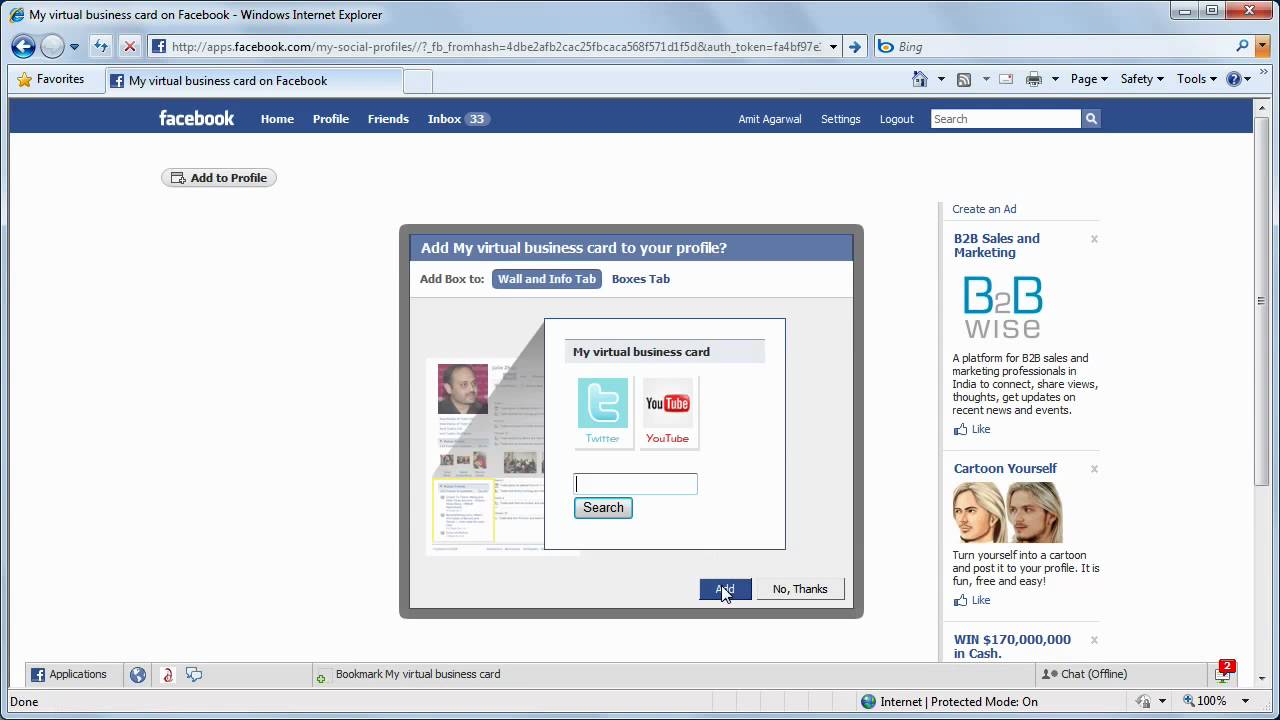This screenshot has width=1280, height=720.
Task: Open the Page menu dropdown
Action: click(1088, 79)
